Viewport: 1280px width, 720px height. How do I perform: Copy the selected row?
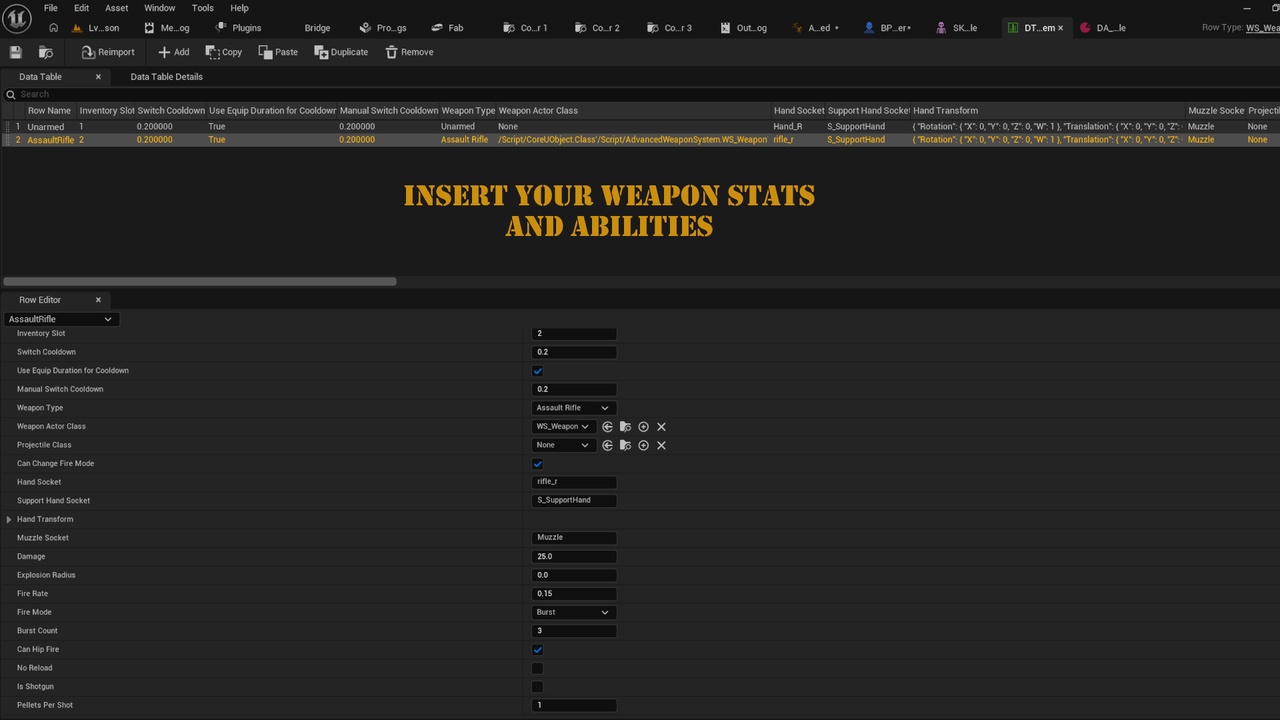coord(224,52)
